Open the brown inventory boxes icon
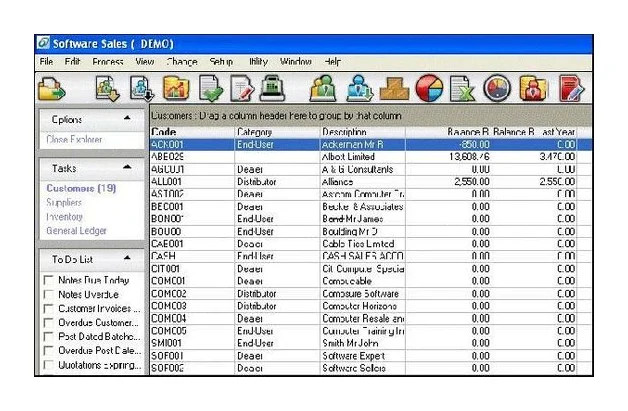 (x=394, y=89)
